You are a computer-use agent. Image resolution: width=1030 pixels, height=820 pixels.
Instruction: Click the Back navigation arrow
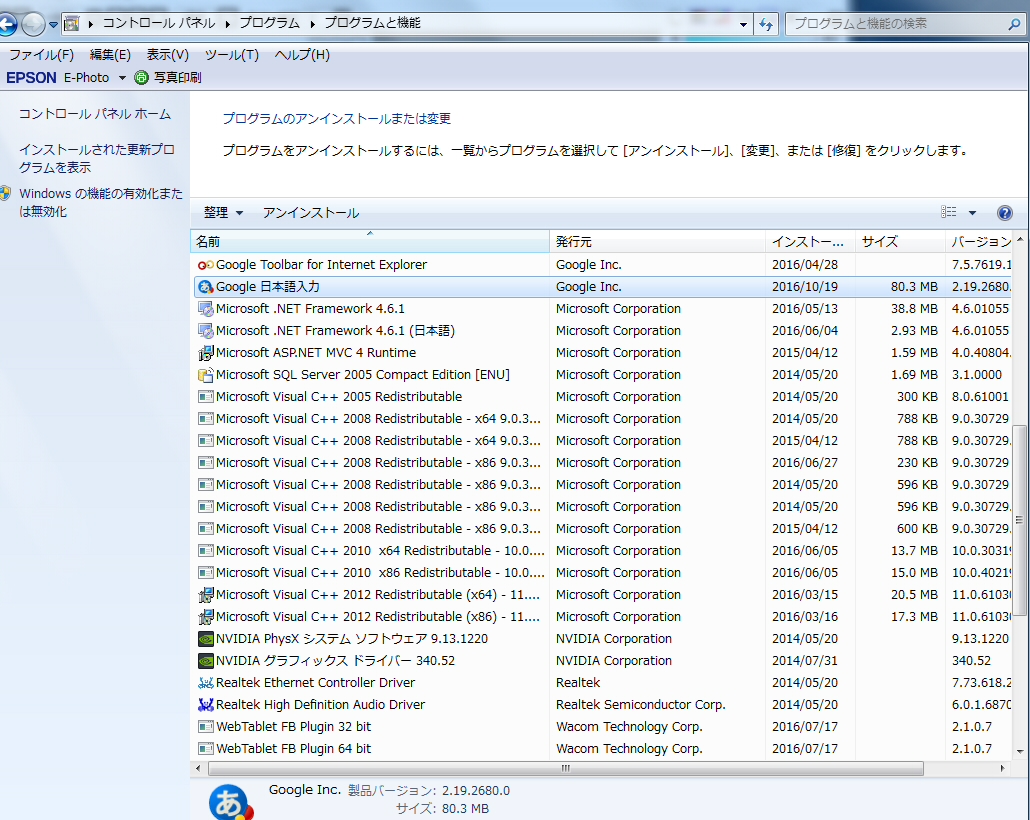tap(7, 25)
